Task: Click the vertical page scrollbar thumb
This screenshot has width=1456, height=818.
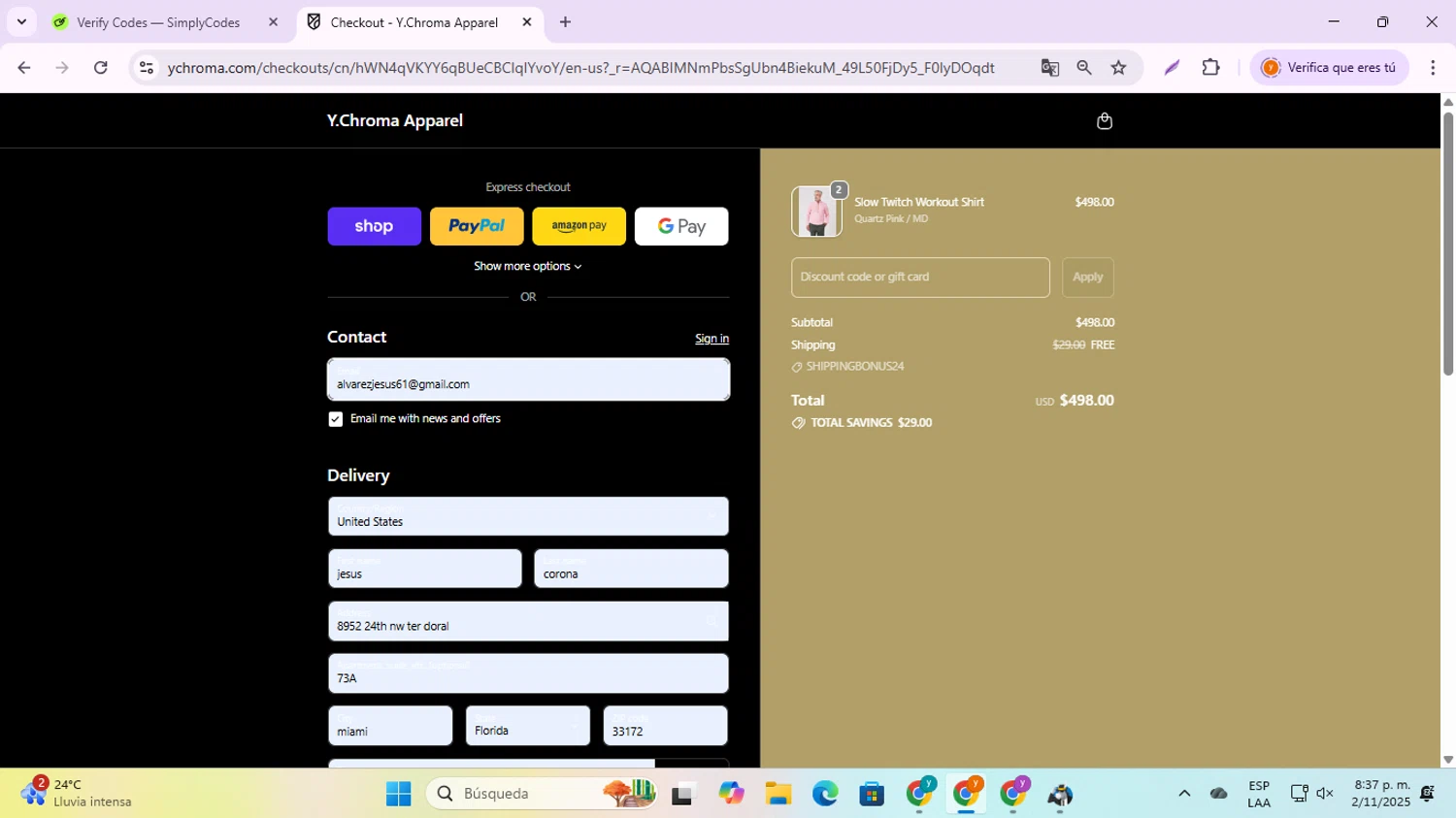Action: point(1448,243)
